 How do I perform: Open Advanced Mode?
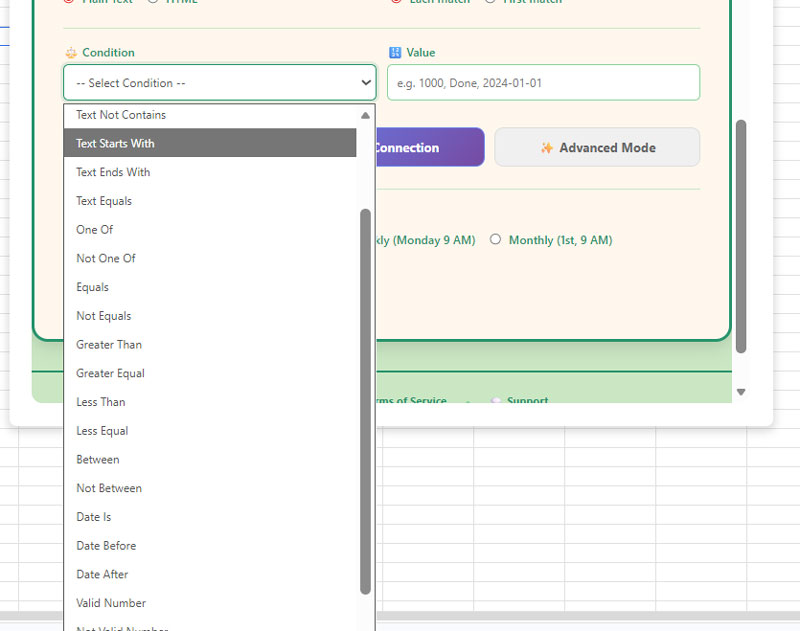597,147
